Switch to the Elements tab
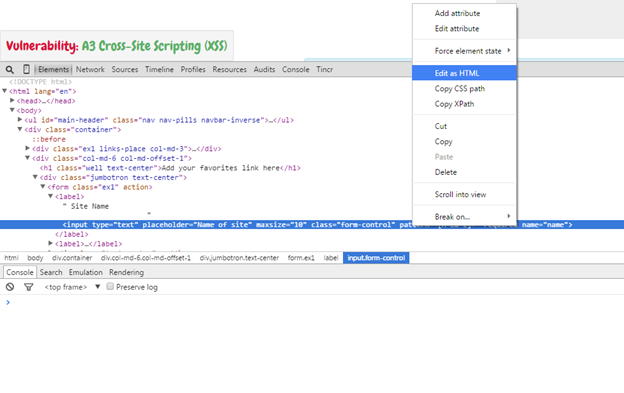Viewport: 624px width, 393px height. coord(53,69)
